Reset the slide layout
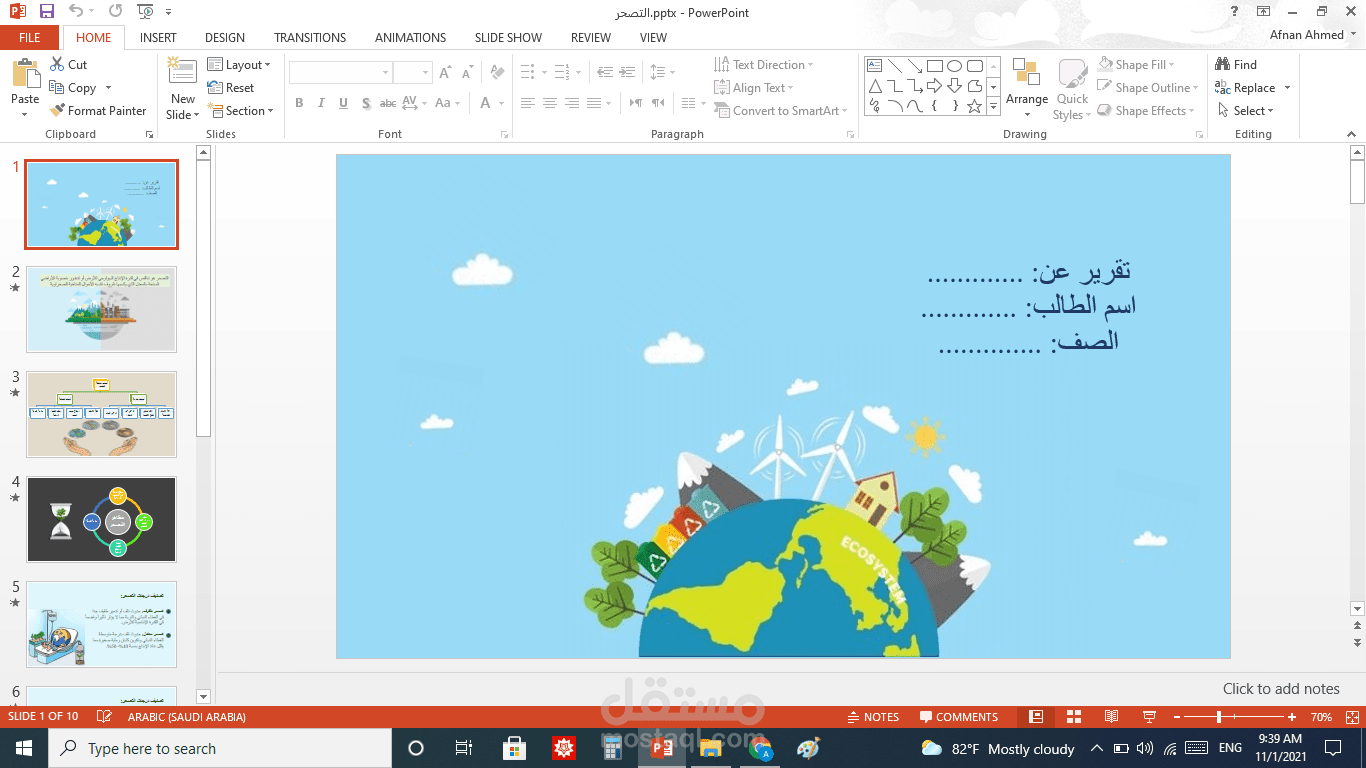Screen dimensions: 1366x768 tap(231, 87)
